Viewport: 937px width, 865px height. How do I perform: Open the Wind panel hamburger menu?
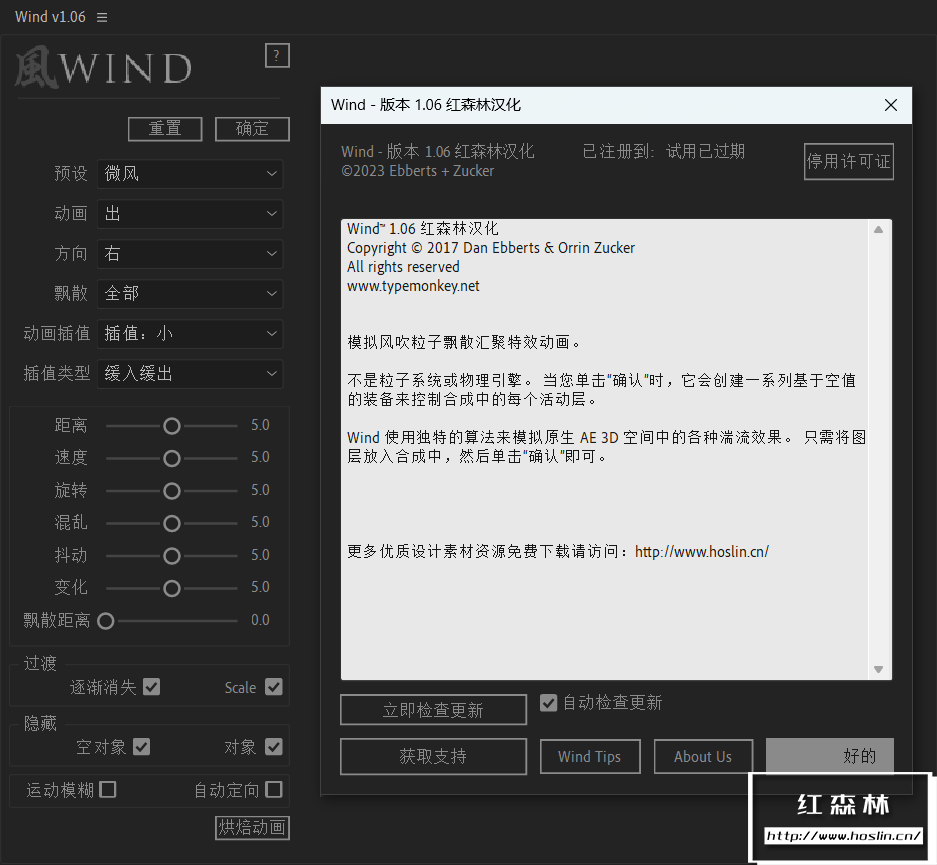tap(102, 17)
